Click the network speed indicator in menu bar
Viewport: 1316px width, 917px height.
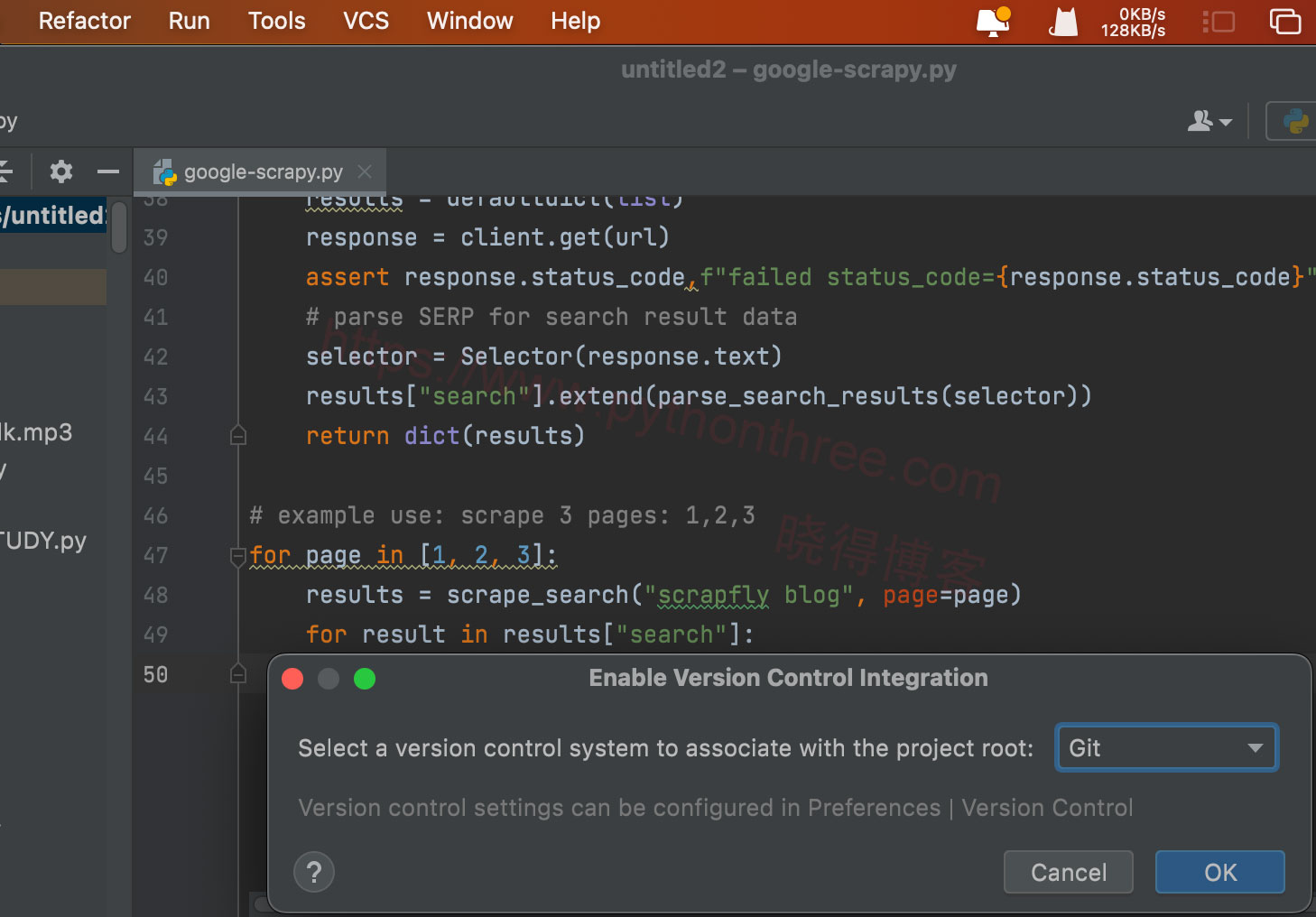(x=1133, y=22)
